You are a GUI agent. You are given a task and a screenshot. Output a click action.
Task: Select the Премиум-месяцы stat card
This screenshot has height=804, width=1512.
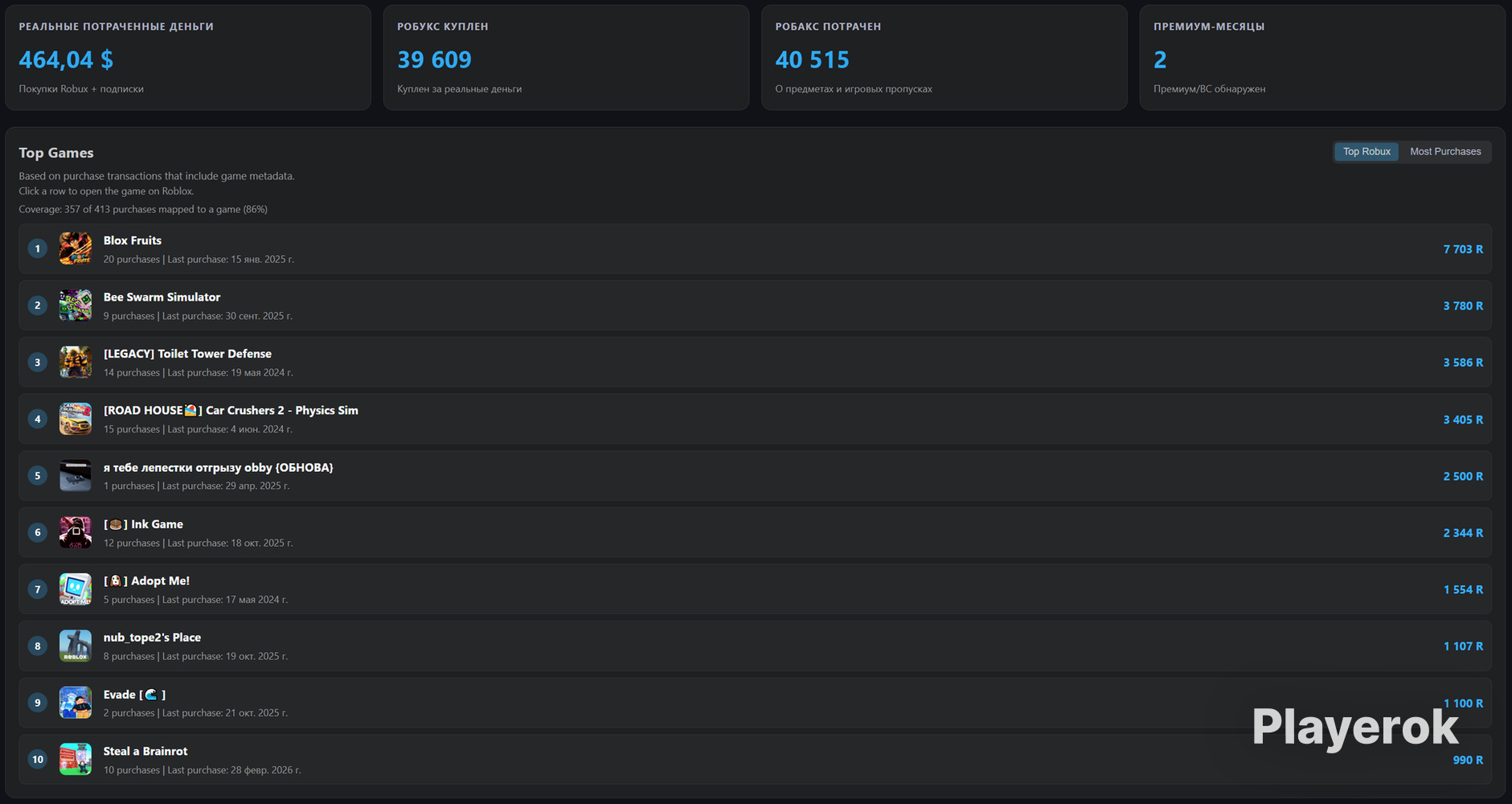point(1322,58)
